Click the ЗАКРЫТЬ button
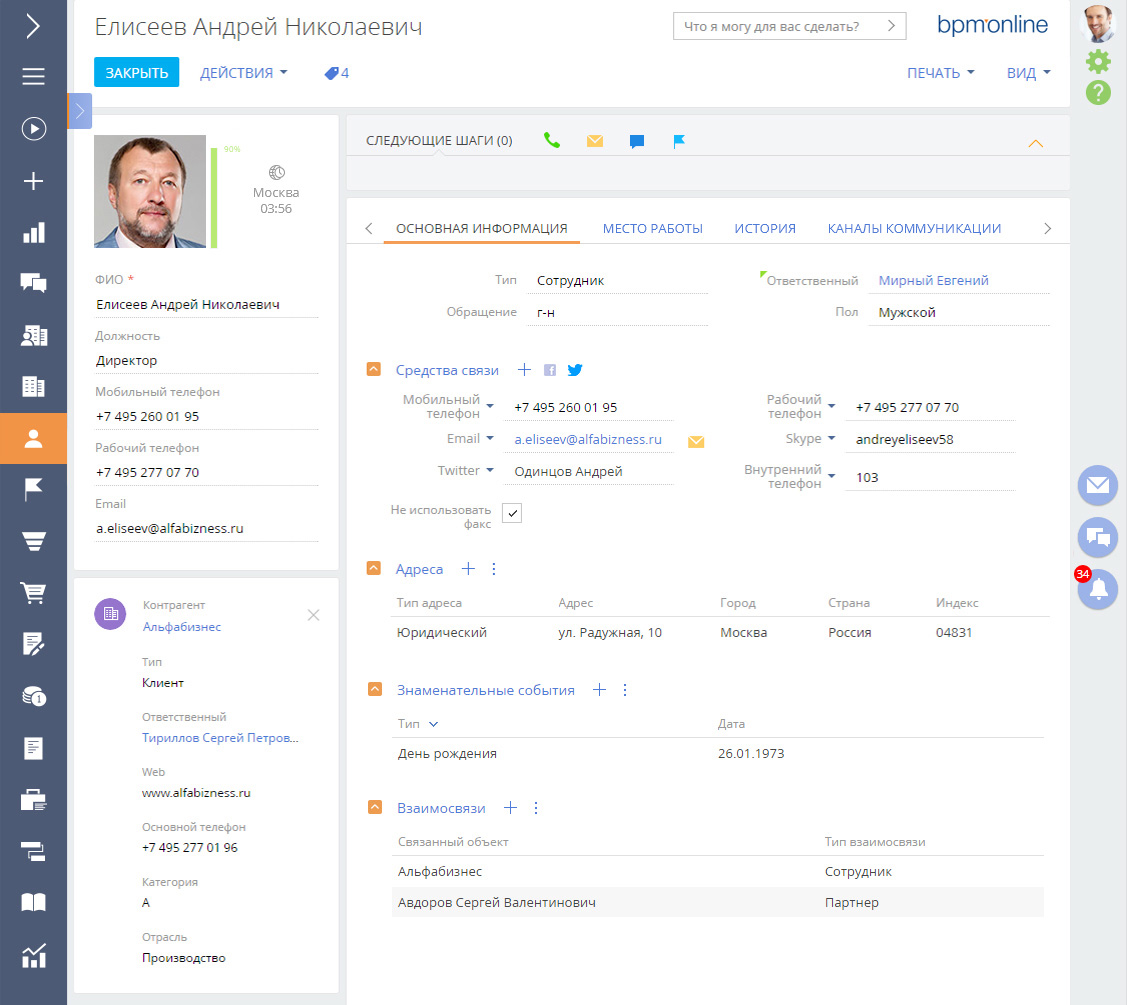The width and height of the screenshot is (1127, 1005). coord(136,73)
